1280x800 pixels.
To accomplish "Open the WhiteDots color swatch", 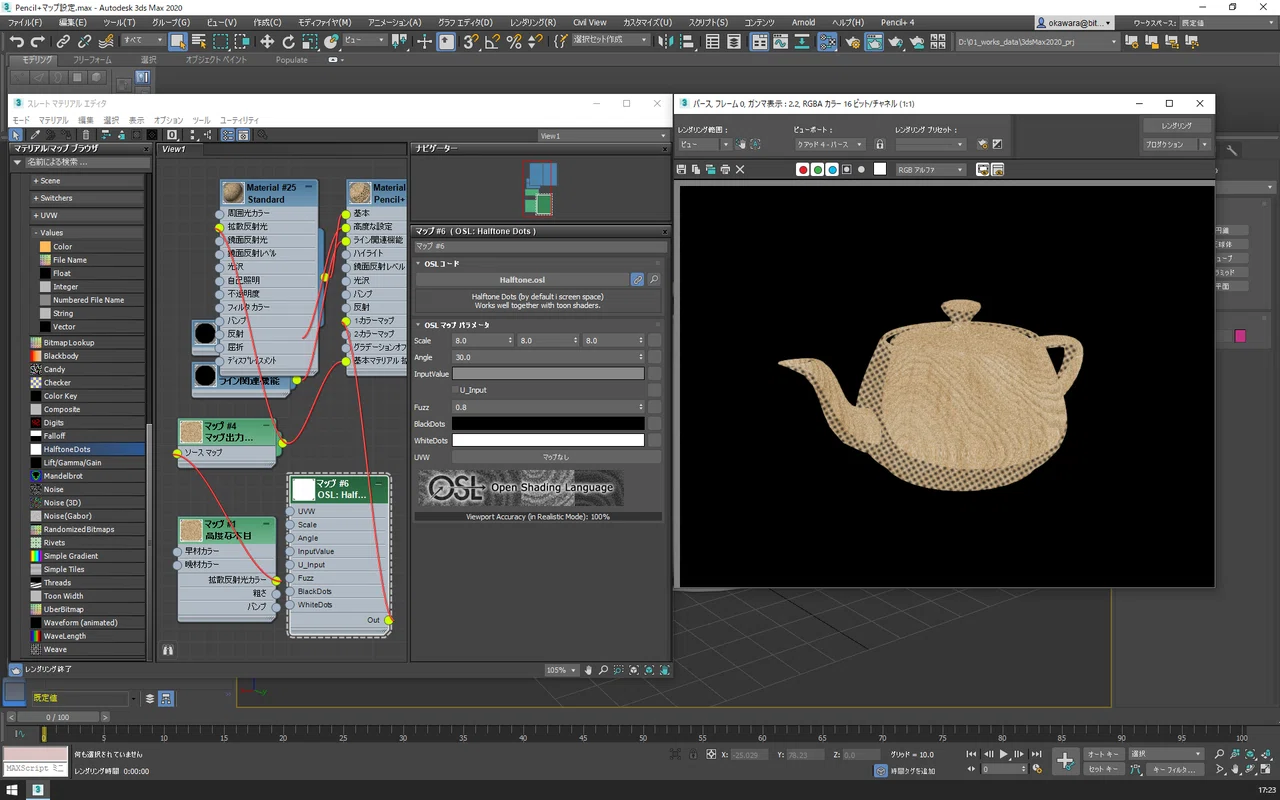I will tap(548, 440).
